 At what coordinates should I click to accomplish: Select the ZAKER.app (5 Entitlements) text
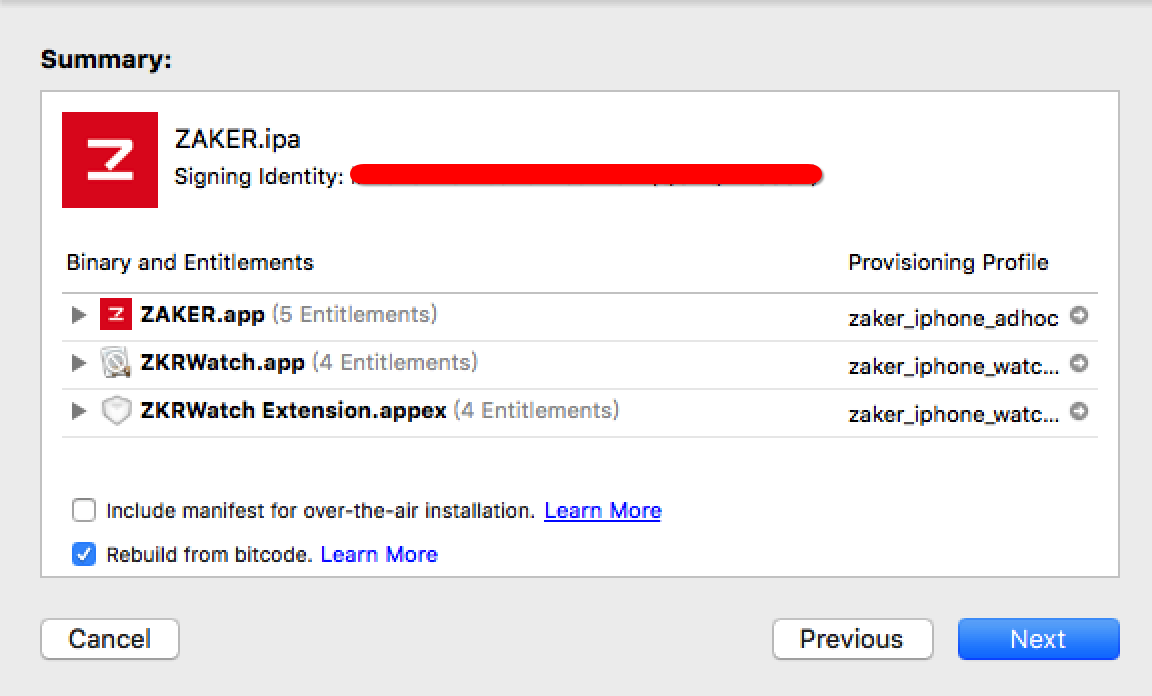[x=289, y=315]
